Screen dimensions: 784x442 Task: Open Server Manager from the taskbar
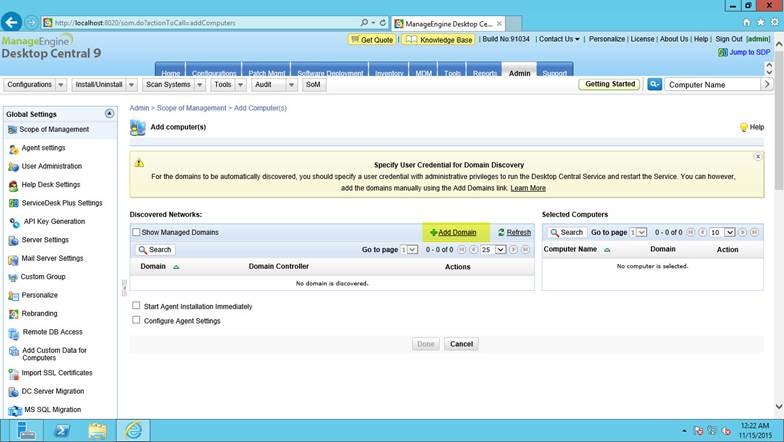(25, 430)
